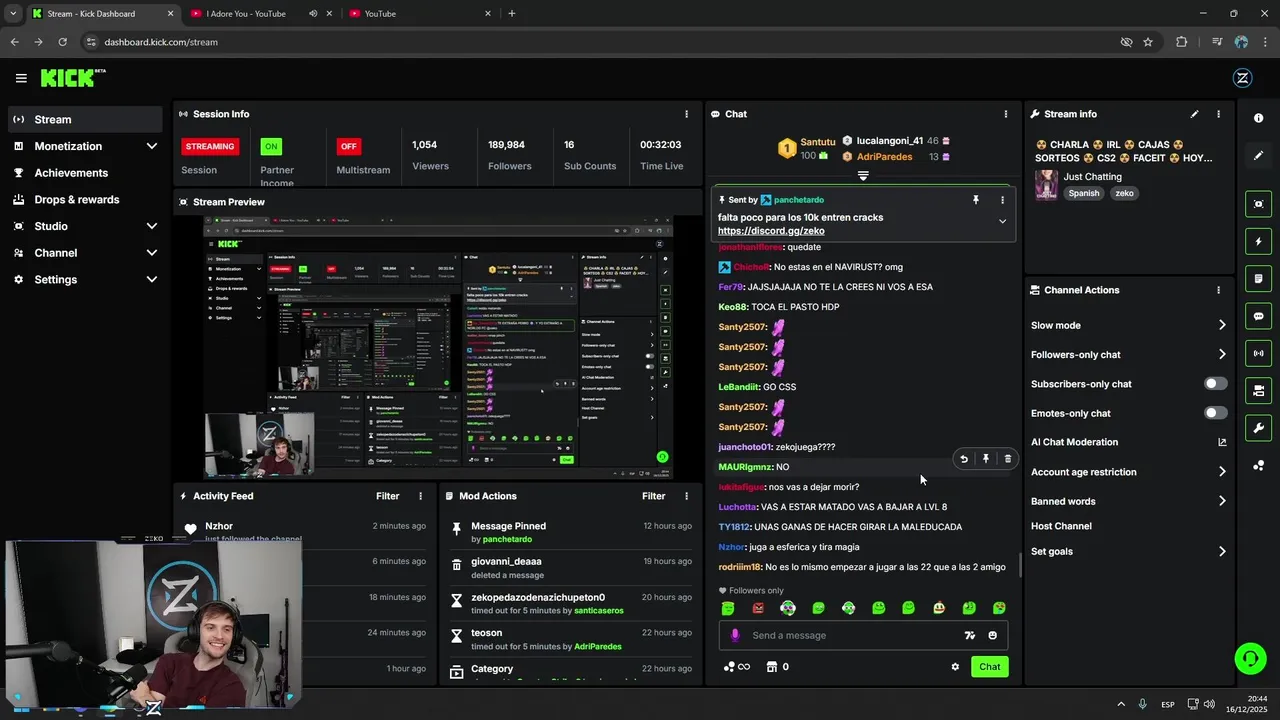Viewport: 1280px width, 720px height.
Task: Click the reply arrow on MAURIgmnz message
Action: pyautogui.click(x=964, y=459)
